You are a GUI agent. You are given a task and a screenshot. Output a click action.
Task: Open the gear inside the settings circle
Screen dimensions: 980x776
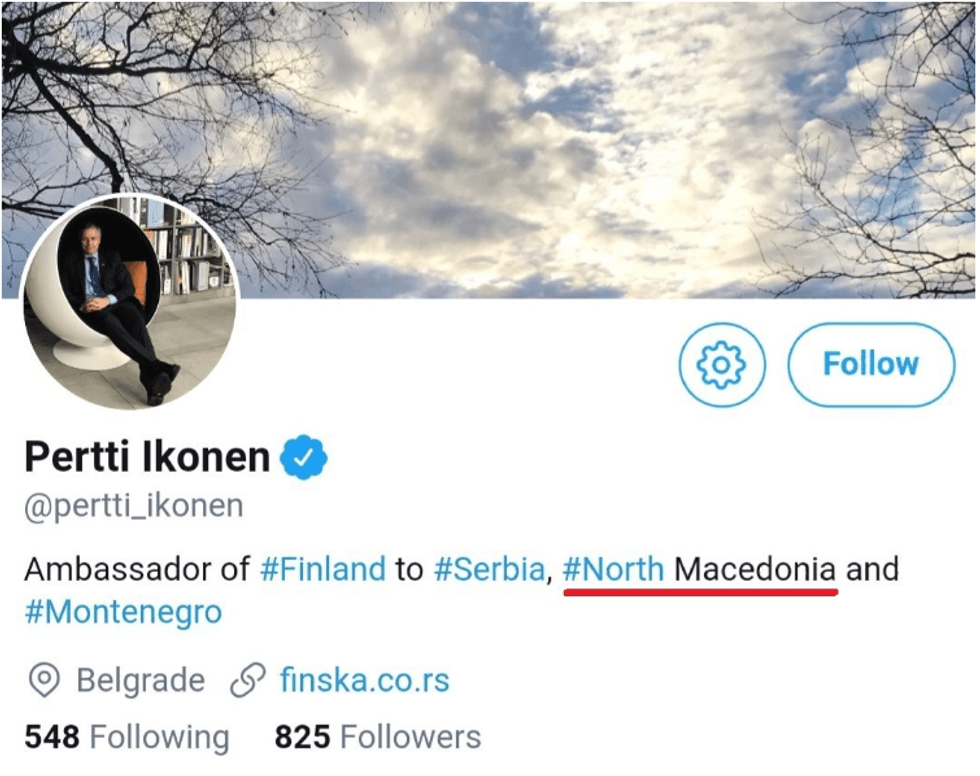(x=721, y=365)
